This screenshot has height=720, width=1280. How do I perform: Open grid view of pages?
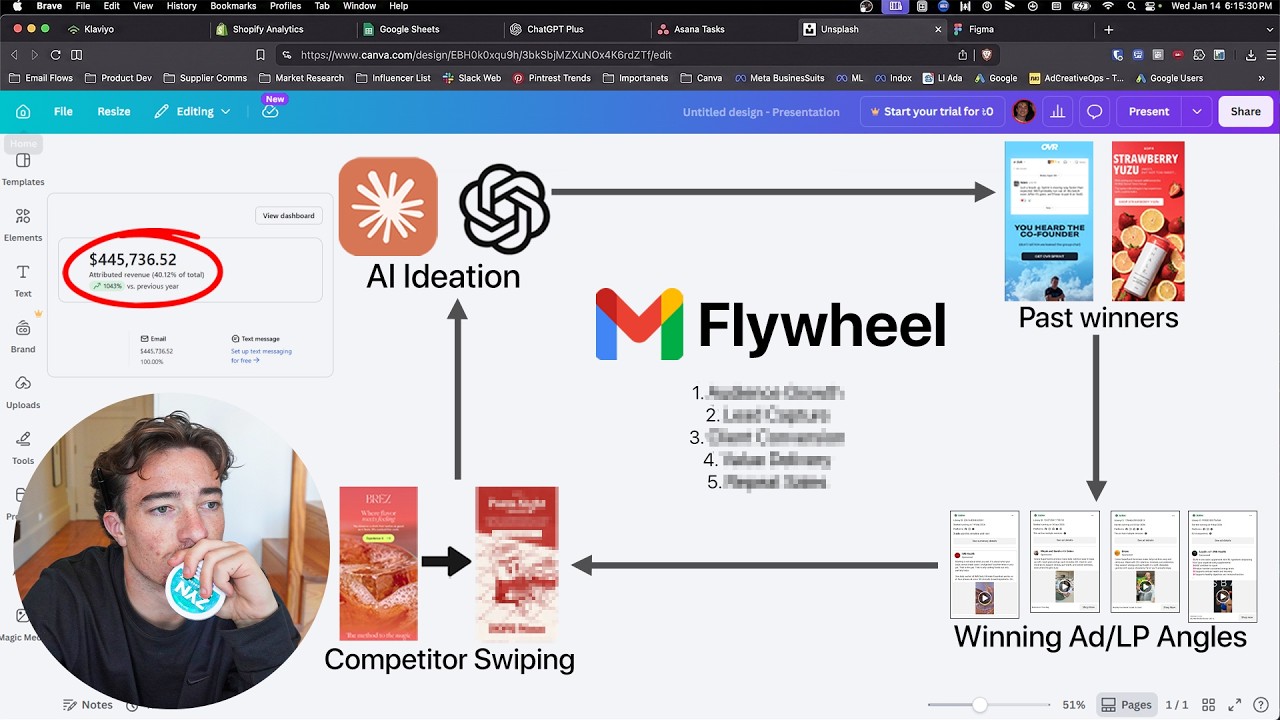(1209, 705)
